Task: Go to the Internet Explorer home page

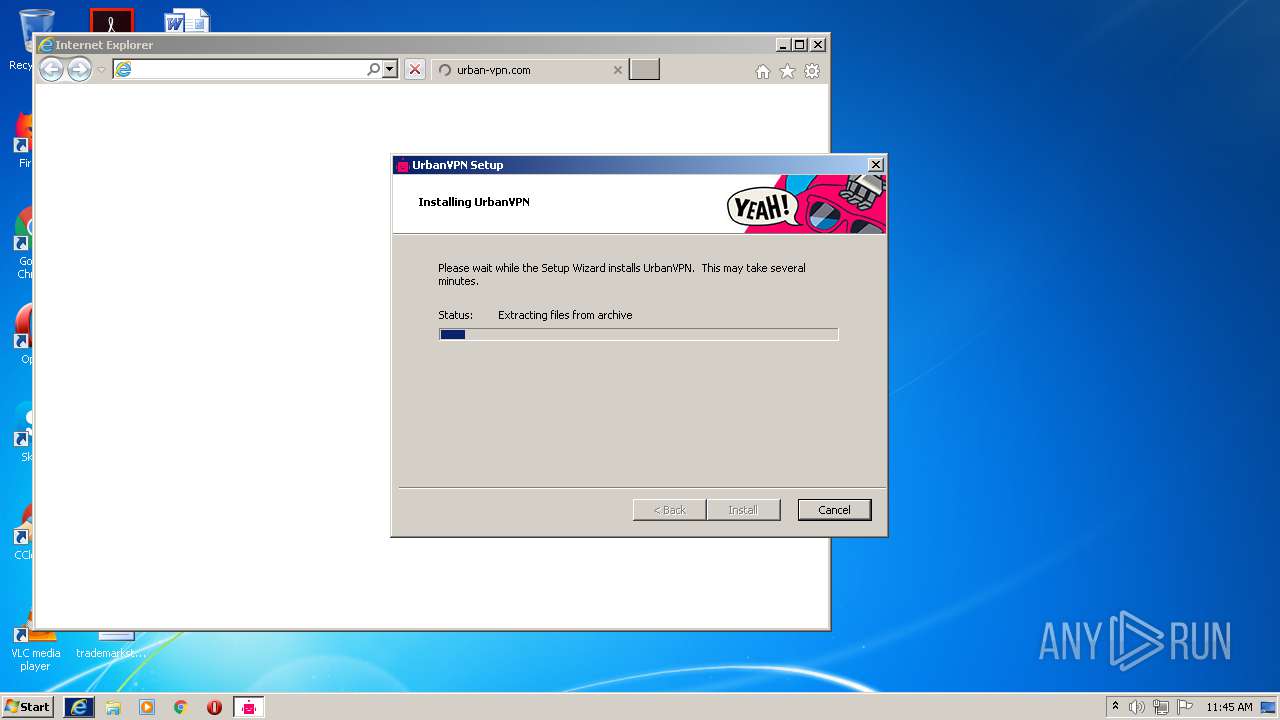Action: [763, 71]
